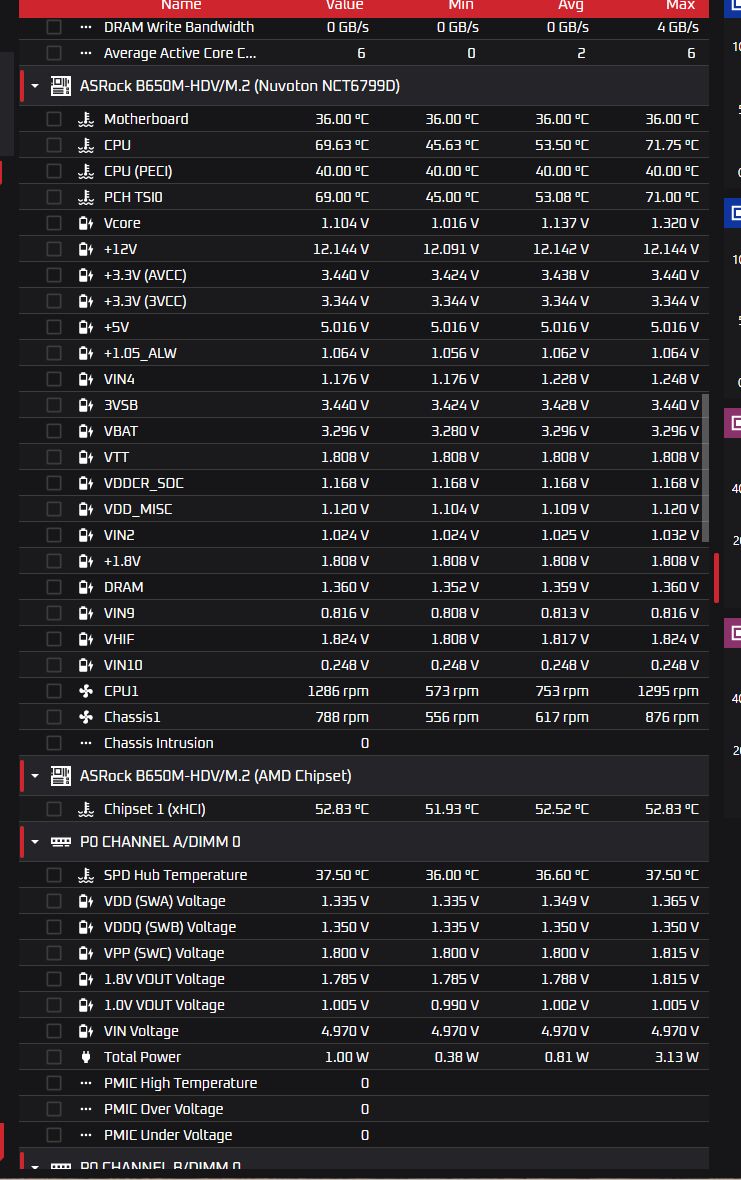This screenshot has height=1180, width=741.
Task: Sort by the Name column header
Action: coord(181,5)
